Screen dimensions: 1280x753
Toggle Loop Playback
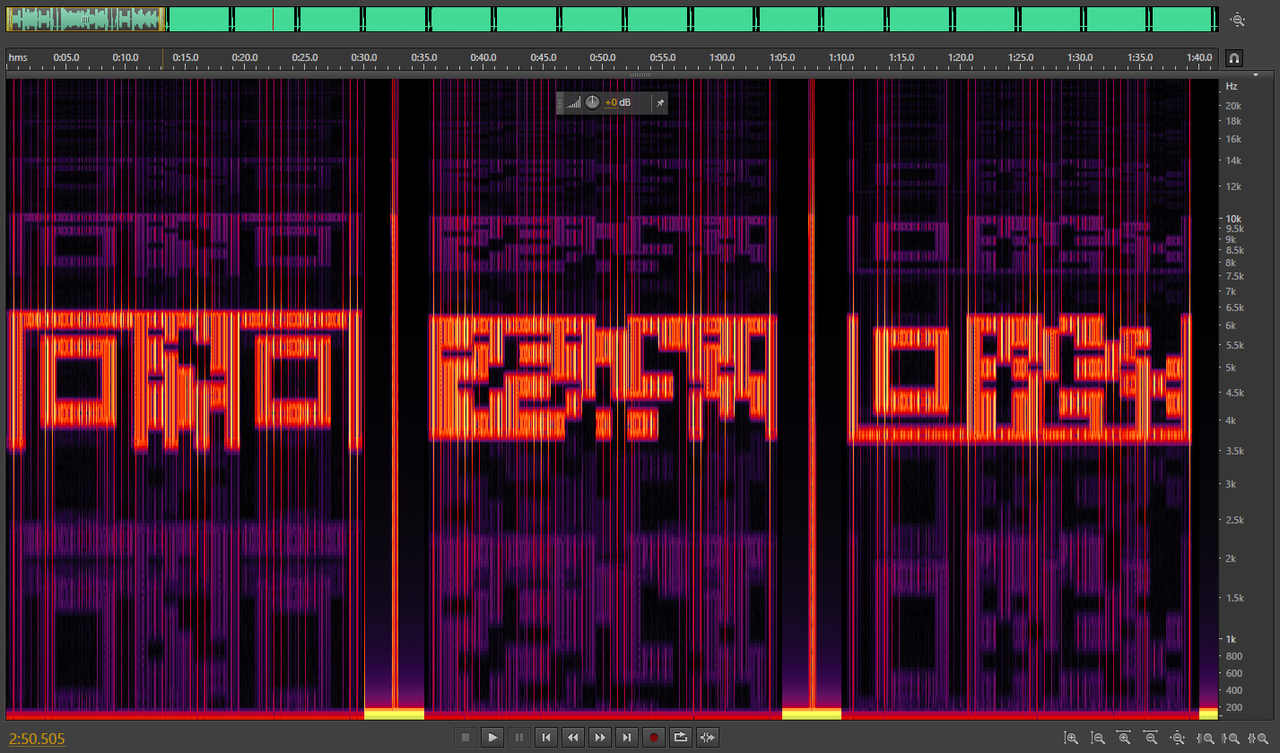pos(681,738)
